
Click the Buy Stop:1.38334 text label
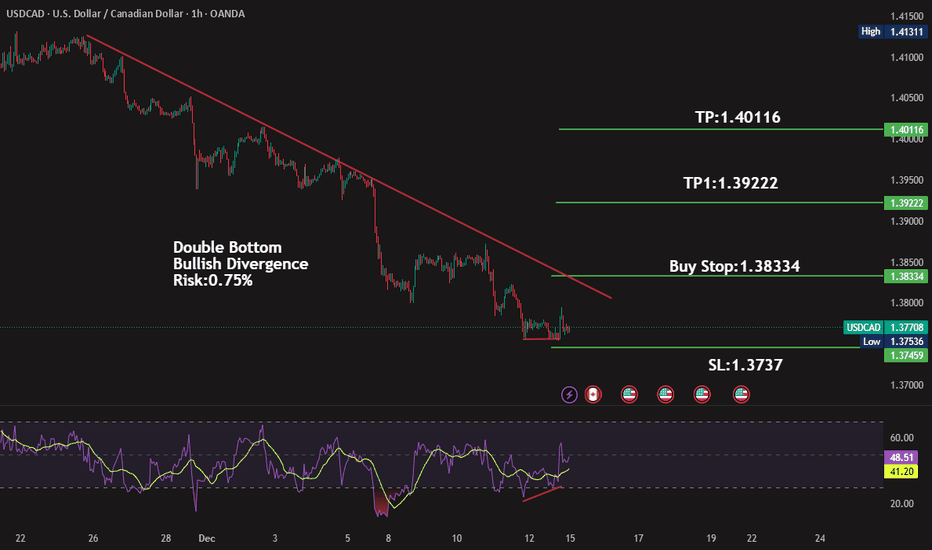pos(734,267)
